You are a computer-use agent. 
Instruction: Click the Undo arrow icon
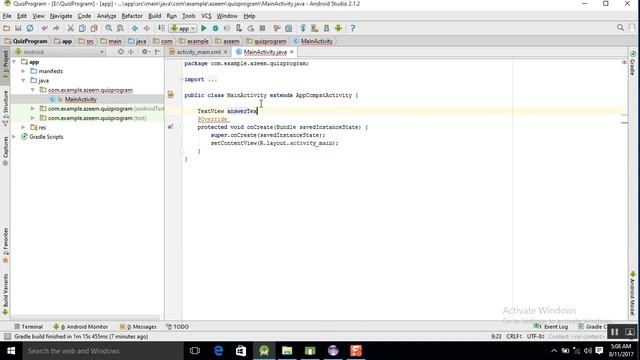44,28
